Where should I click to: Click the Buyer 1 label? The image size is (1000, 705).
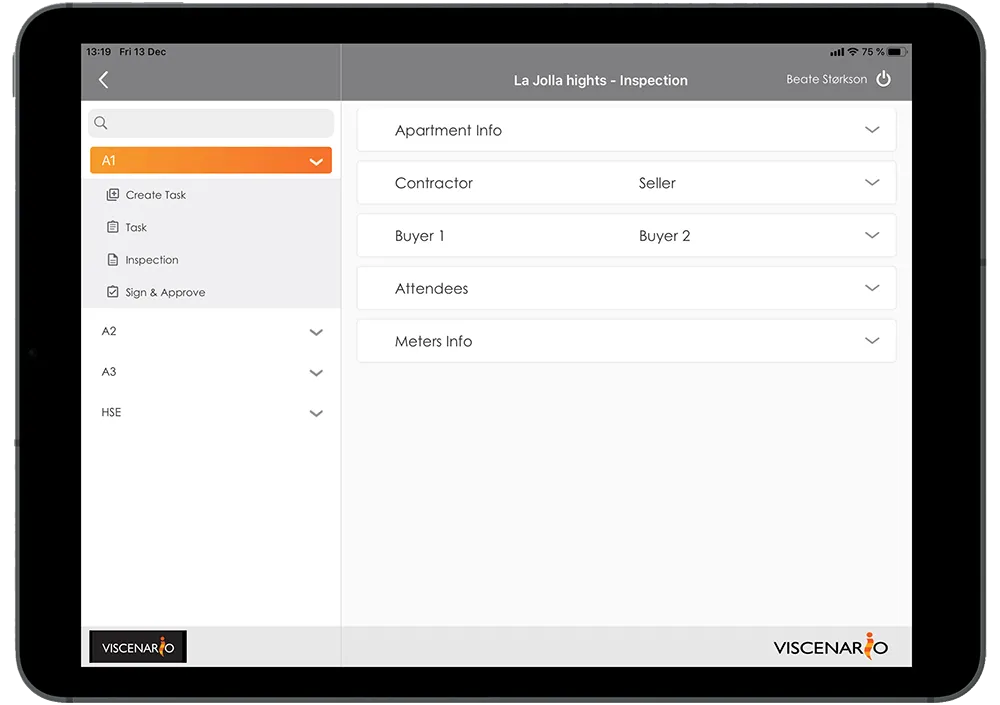click(420, 236)
